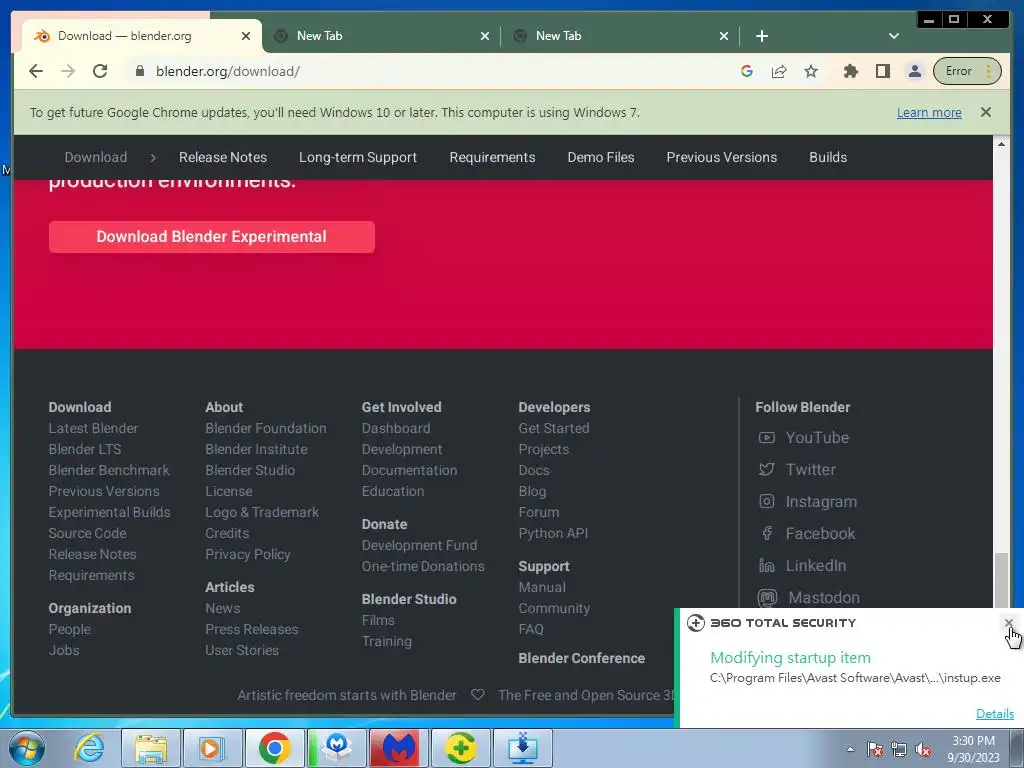Click the share page icon
This screenshot has width=1024, height=768.
pos(779,71)
